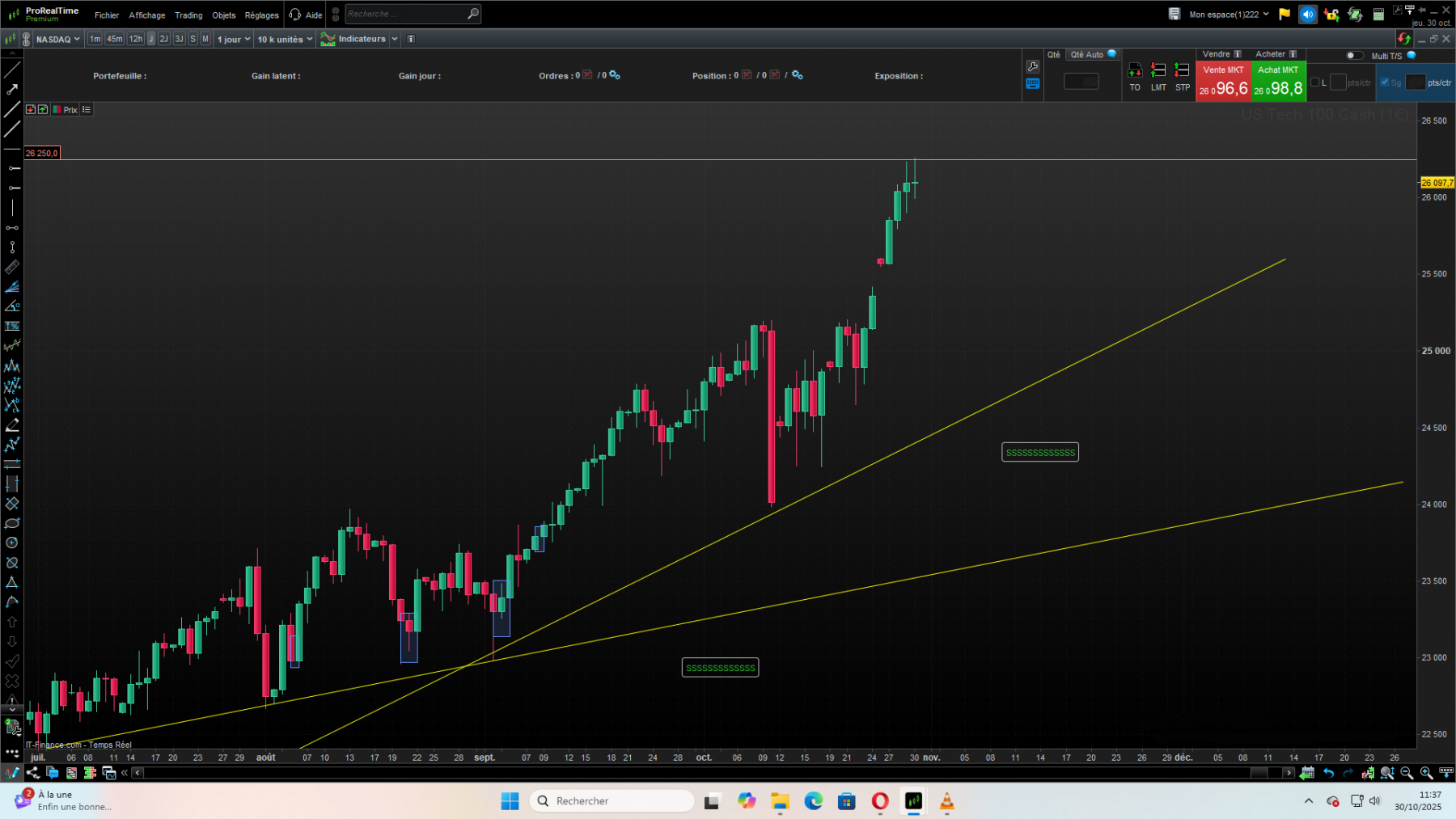Select the TO order type icon
1456x819 pixels.
click(1134, 71)
